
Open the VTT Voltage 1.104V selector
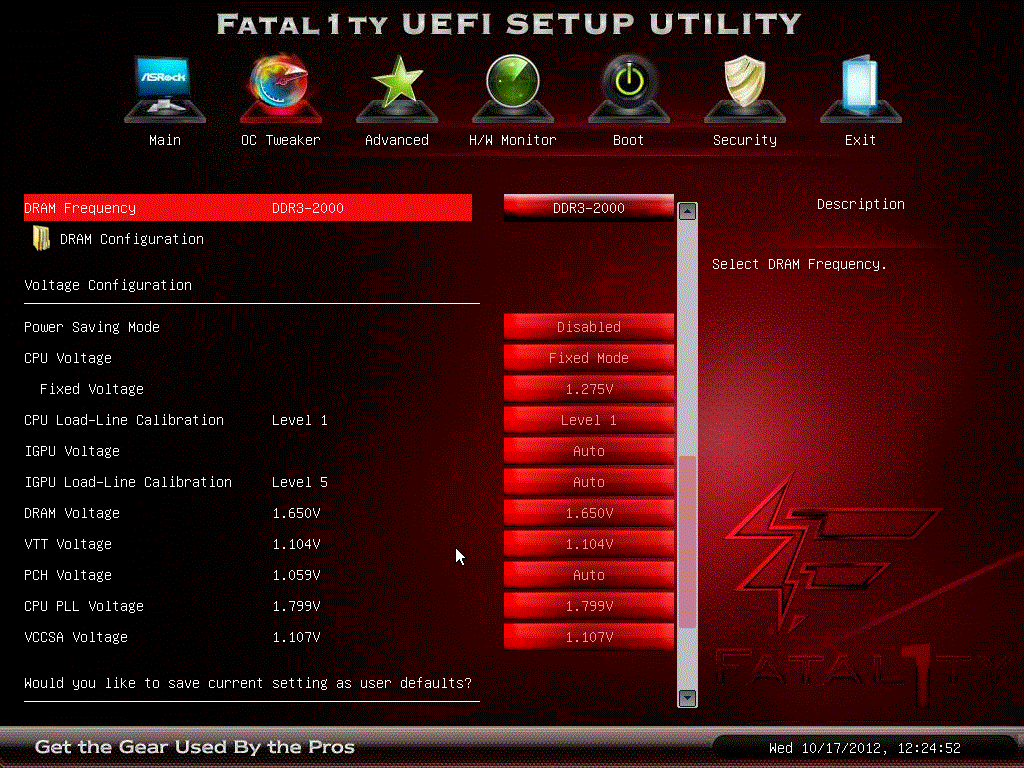pos(589,544)
